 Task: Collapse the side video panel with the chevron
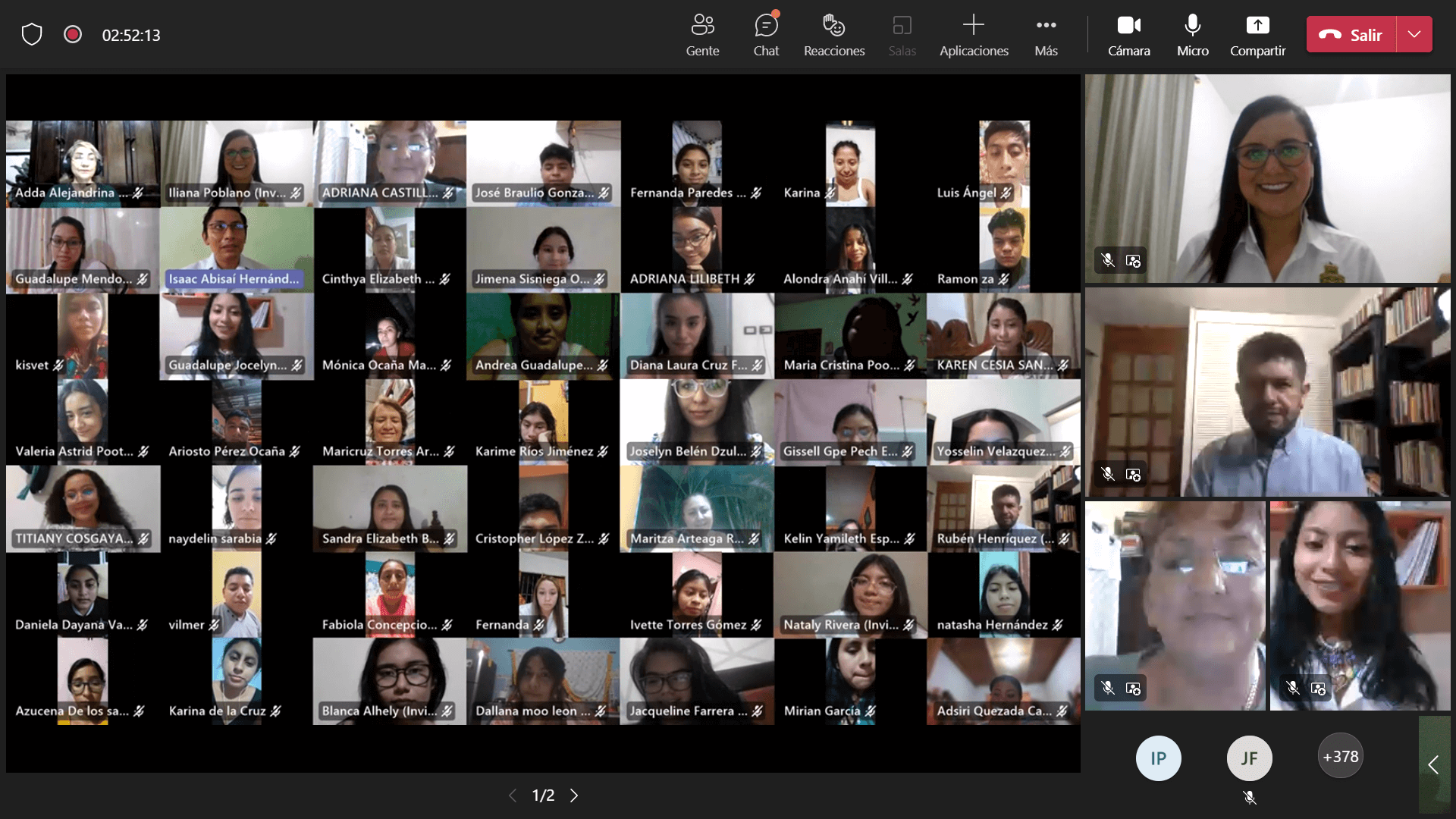pos(1433,764)
